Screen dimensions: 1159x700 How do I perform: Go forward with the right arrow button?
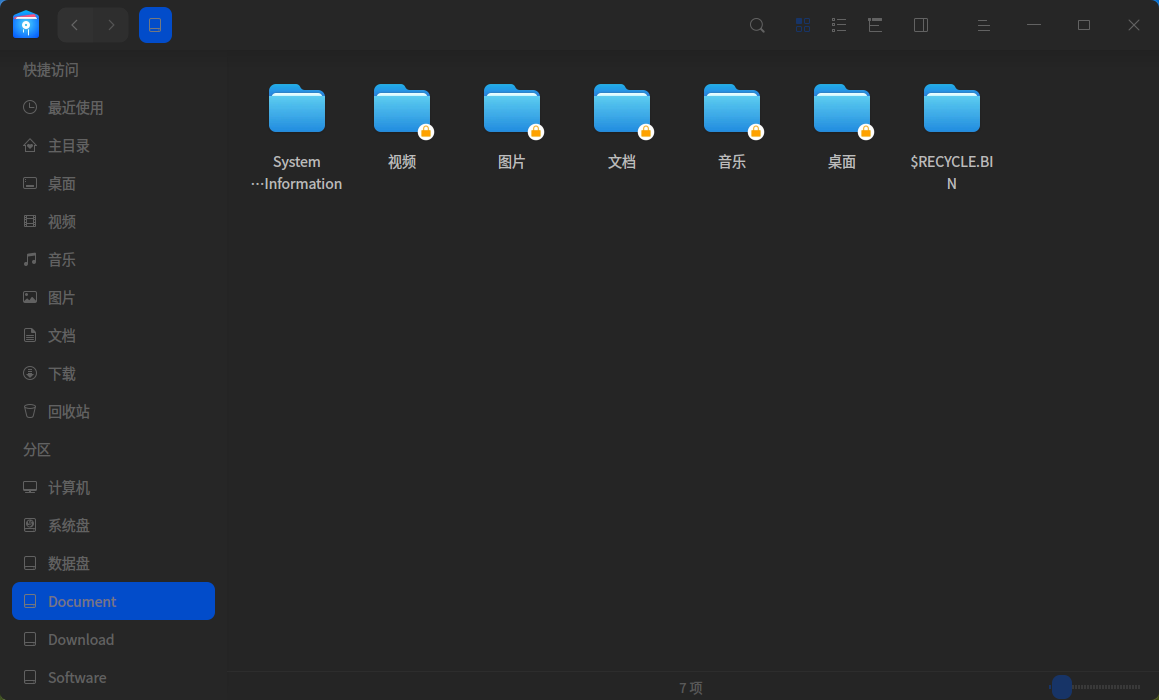tap(111, 25)
